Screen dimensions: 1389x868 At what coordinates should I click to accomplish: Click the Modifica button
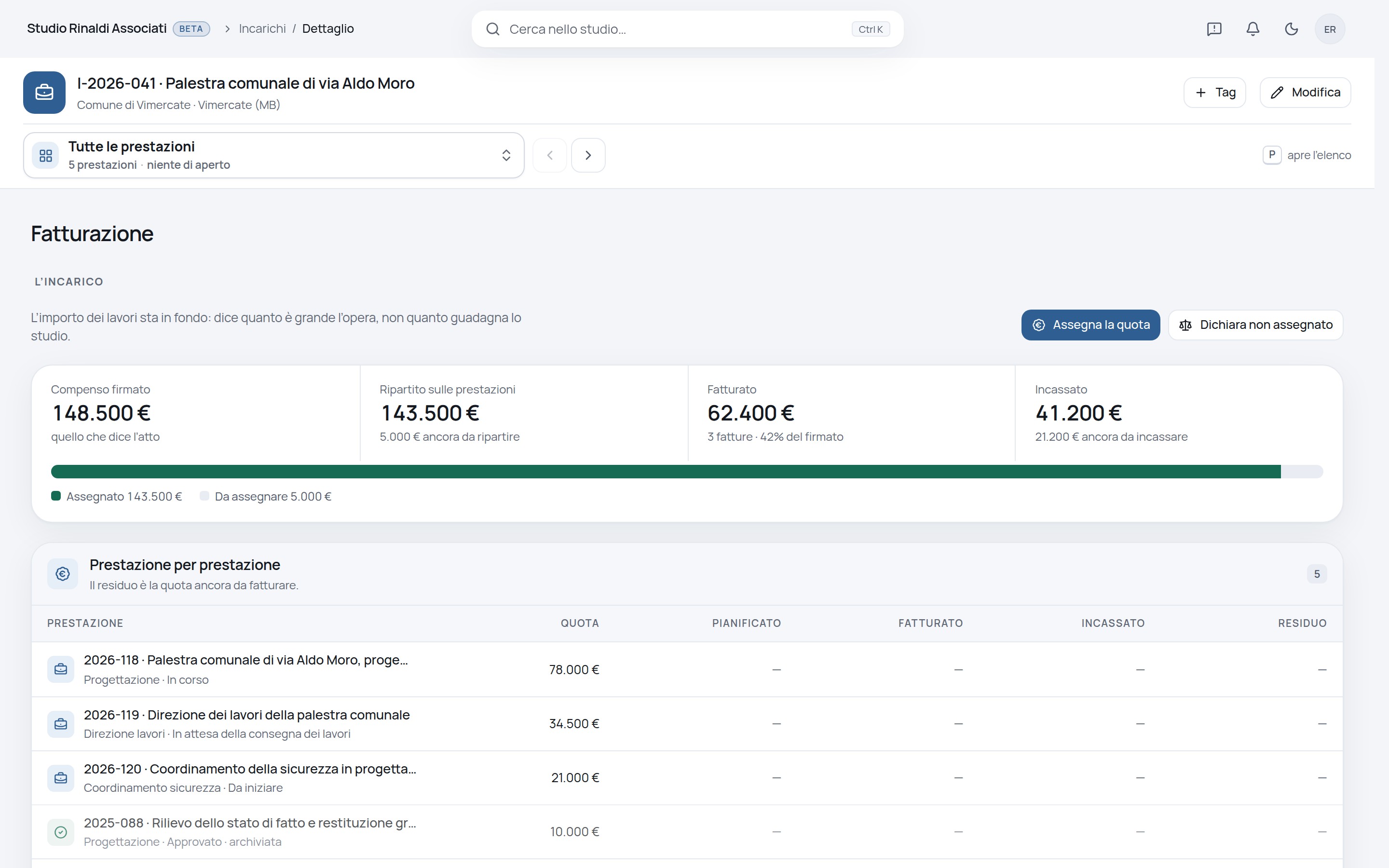[1305, 93]
